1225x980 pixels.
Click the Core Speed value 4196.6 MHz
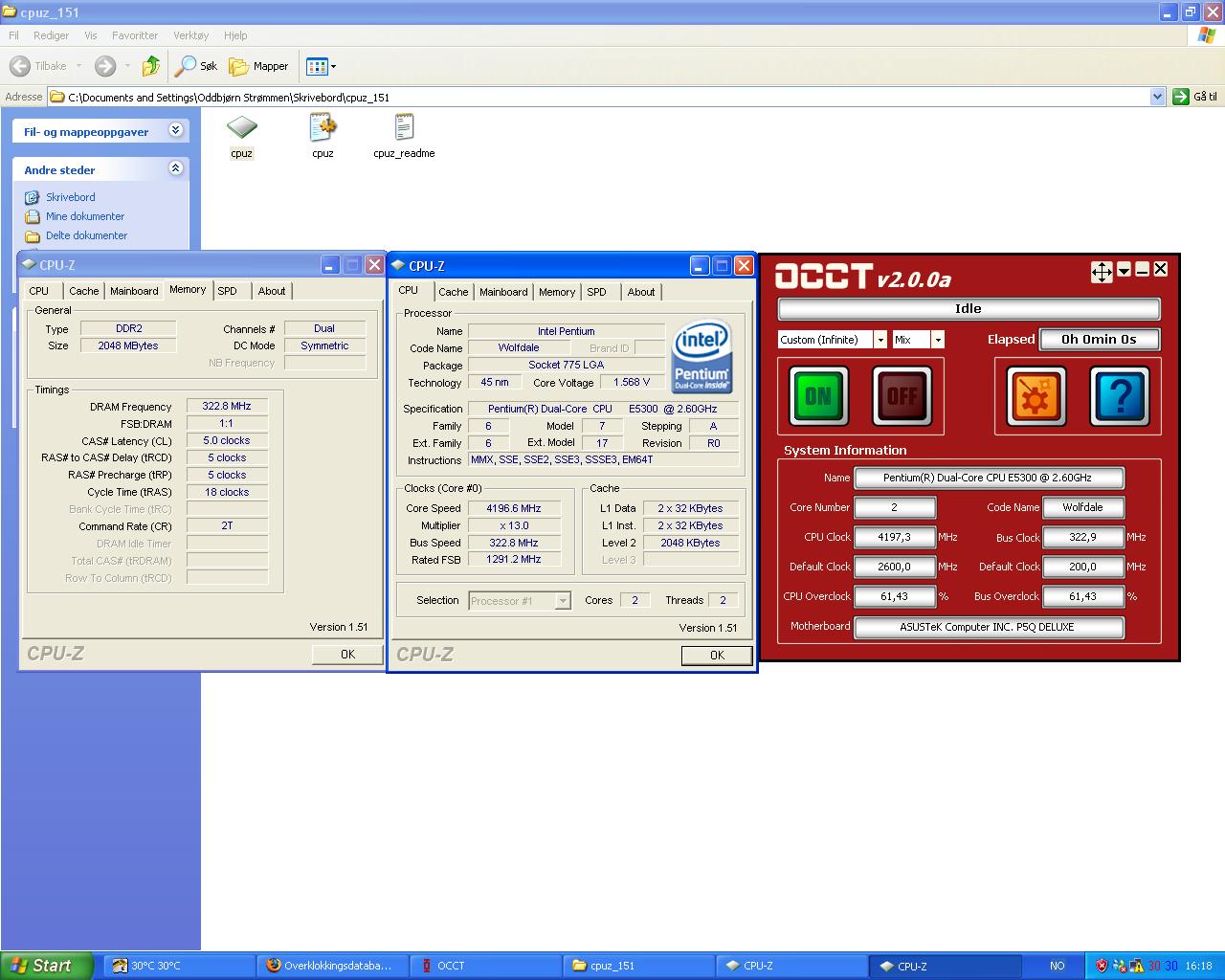coord(514,508)
